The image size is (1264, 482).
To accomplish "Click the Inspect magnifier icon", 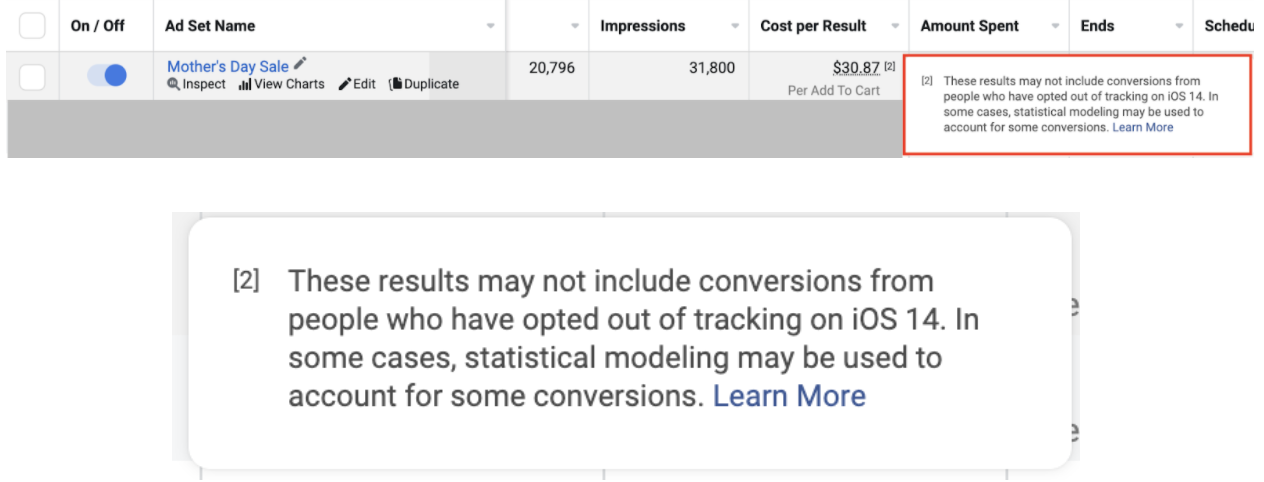I will pos(174,85).
